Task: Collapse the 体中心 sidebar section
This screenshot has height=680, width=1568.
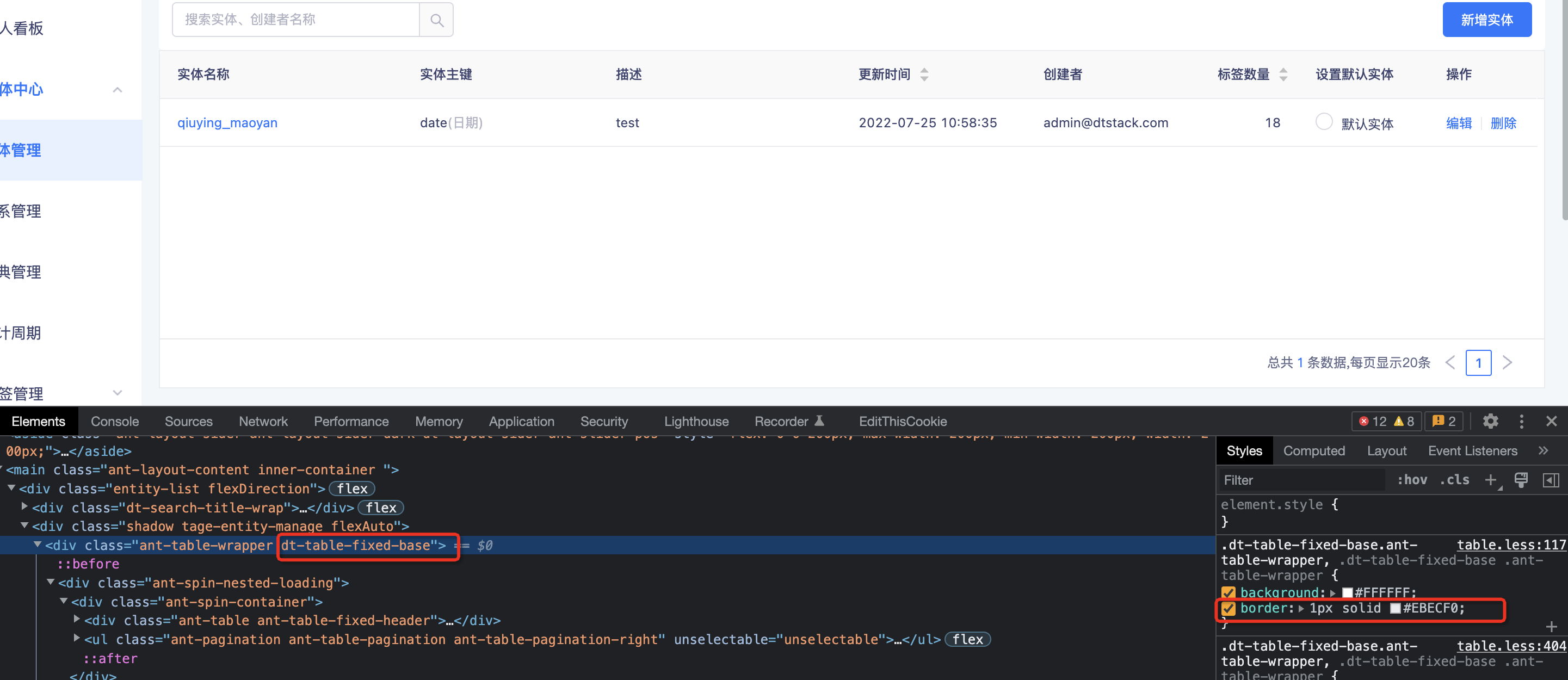Action: click(x=117, y=90)
